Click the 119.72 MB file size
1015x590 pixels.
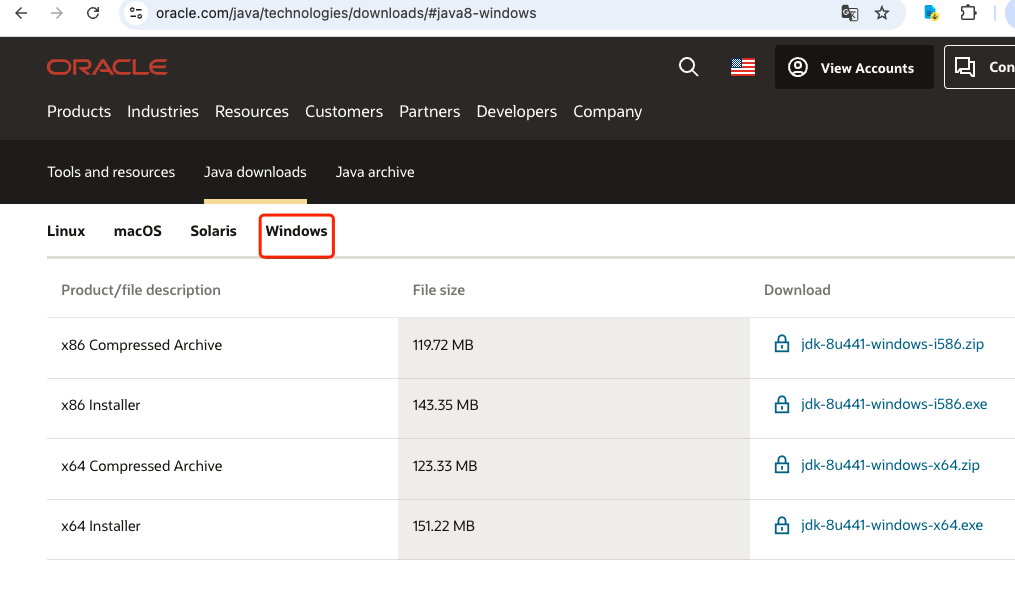tap(443, 345)
